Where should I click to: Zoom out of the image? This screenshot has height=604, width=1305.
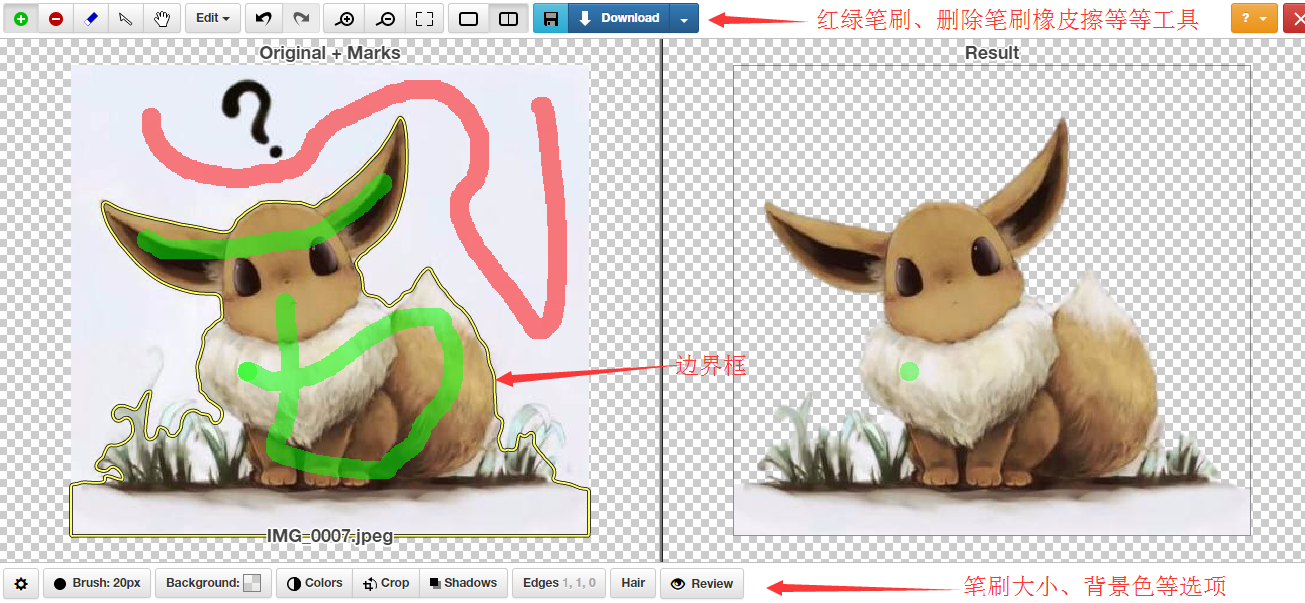point(385,18)
